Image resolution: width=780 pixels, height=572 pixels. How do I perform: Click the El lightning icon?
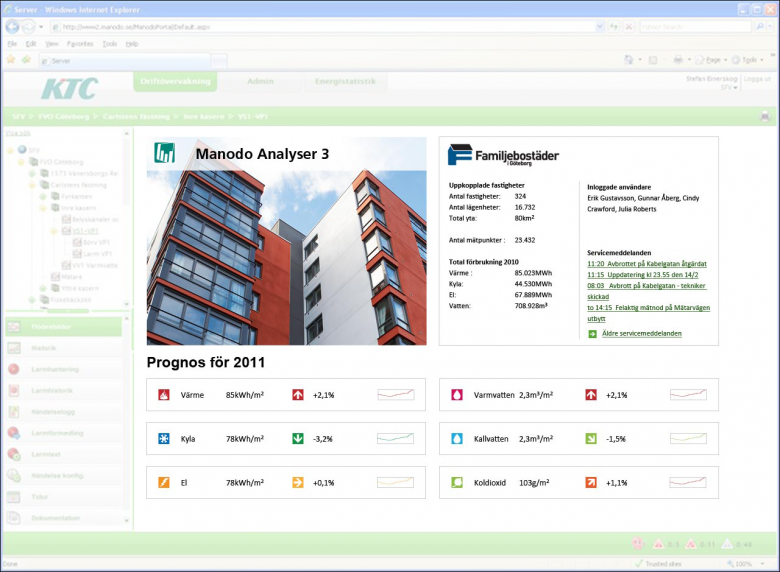point(164,482)
